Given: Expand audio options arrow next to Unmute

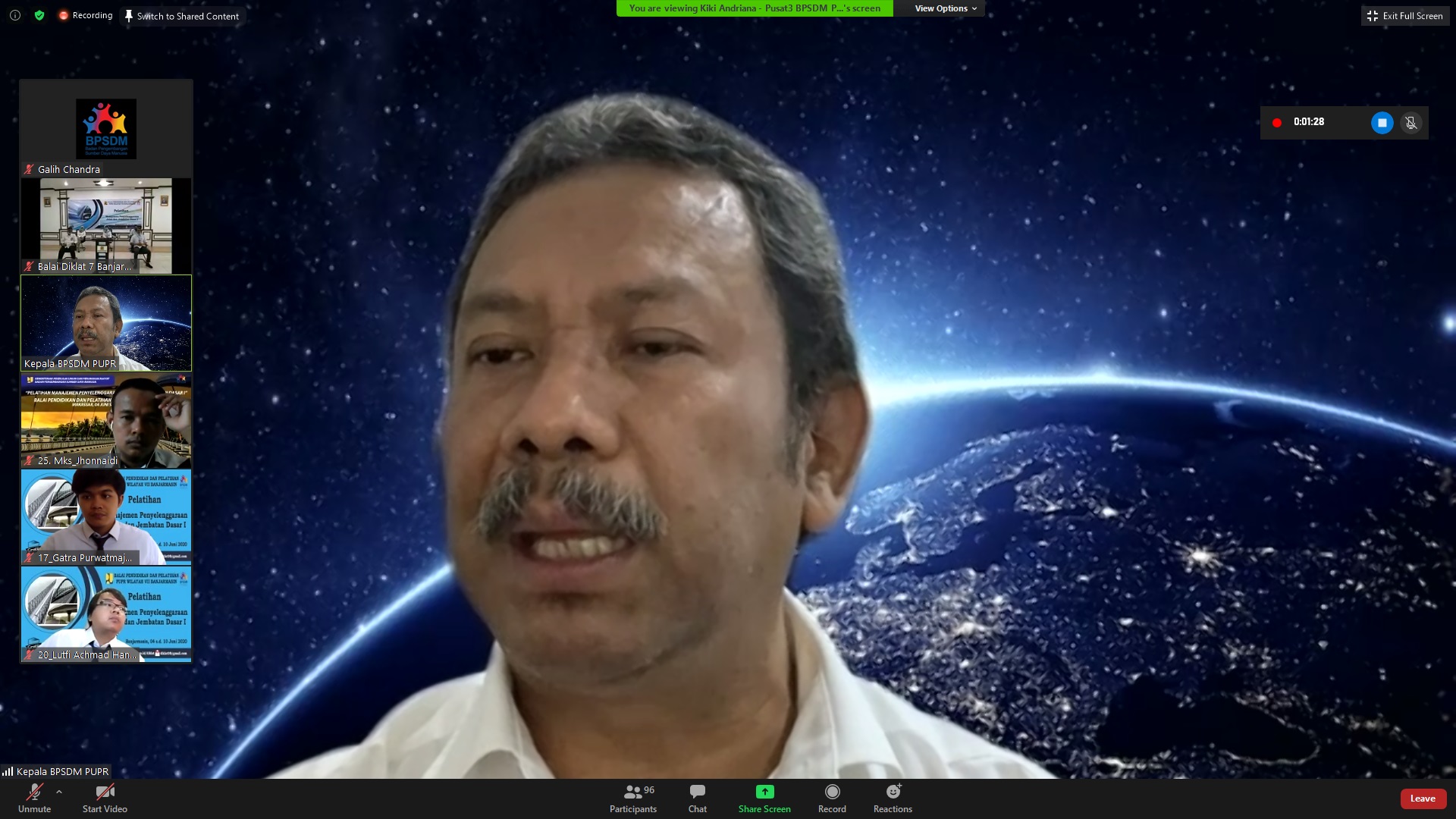Looking at the screenshot, I should point(59,792).
